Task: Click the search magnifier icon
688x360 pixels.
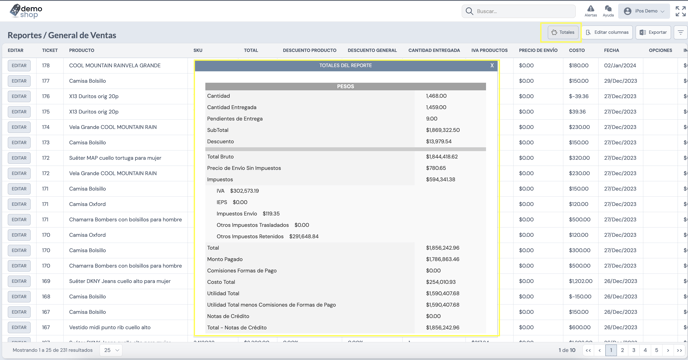Action: (469, 11)
